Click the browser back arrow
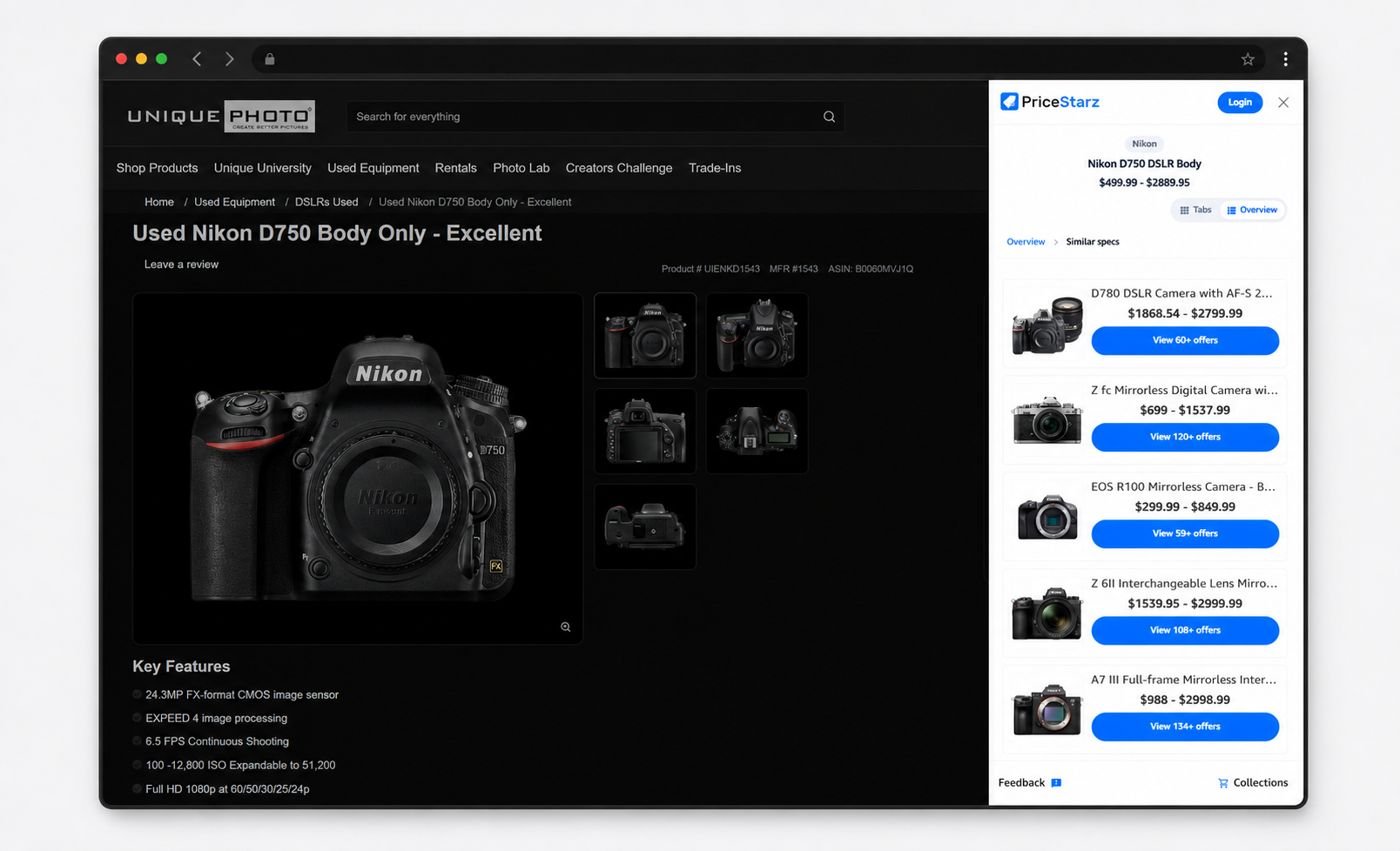The width and height of the screenshot is (1400, 851). (197, 59)
